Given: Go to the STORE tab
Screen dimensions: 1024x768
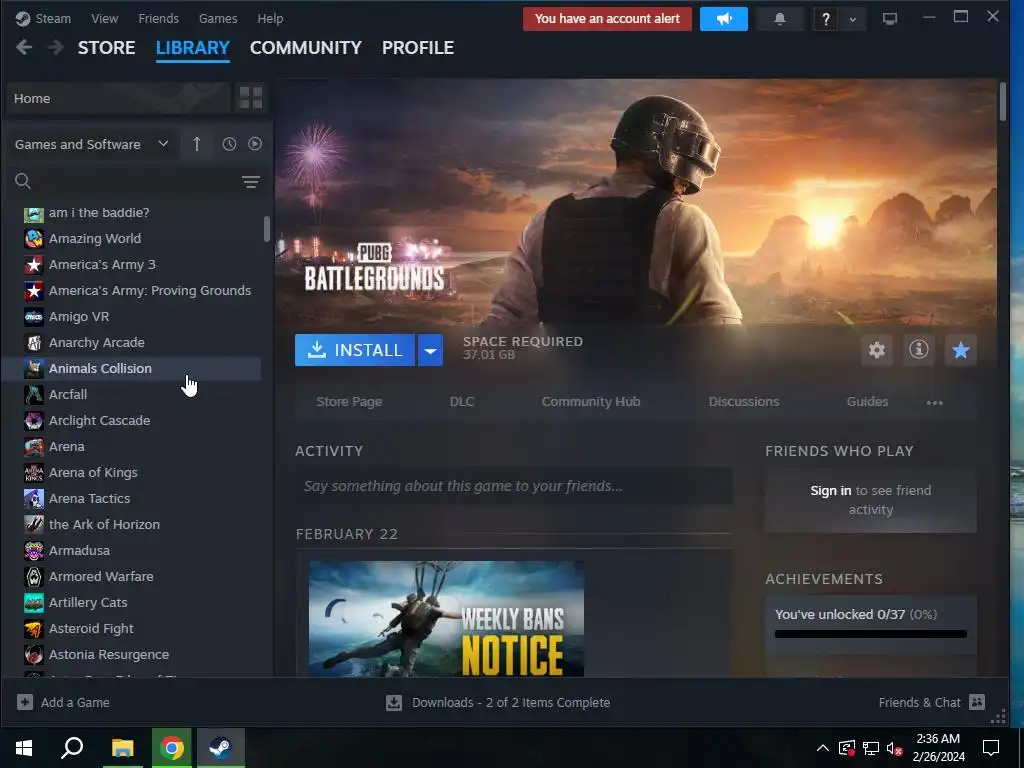Looking at the screenshot, I should (x=106, y=48).
